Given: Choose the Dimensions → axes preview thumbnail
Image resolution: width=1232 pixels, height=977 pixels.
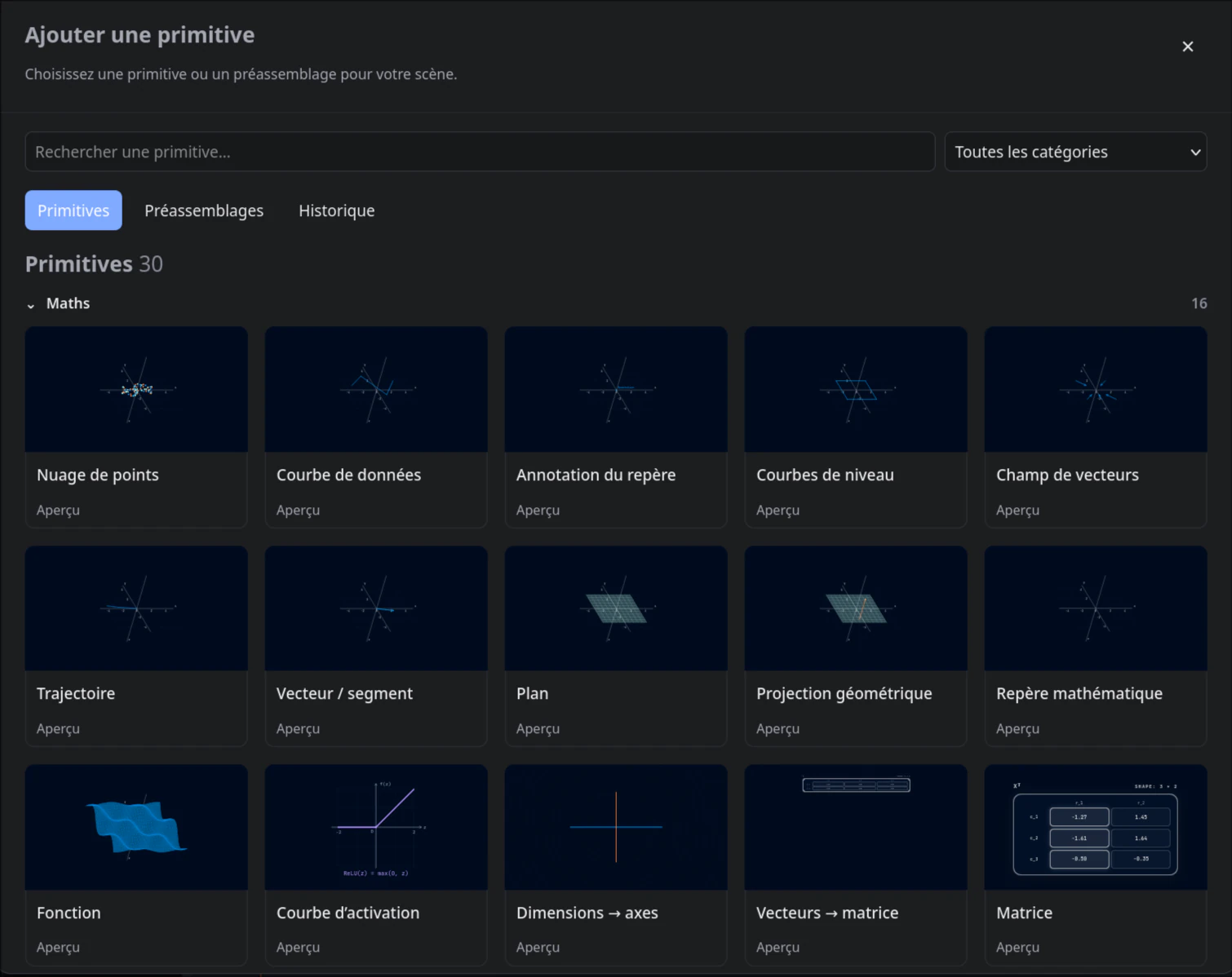Looking at the screenshot, I should tap(616, 827).
